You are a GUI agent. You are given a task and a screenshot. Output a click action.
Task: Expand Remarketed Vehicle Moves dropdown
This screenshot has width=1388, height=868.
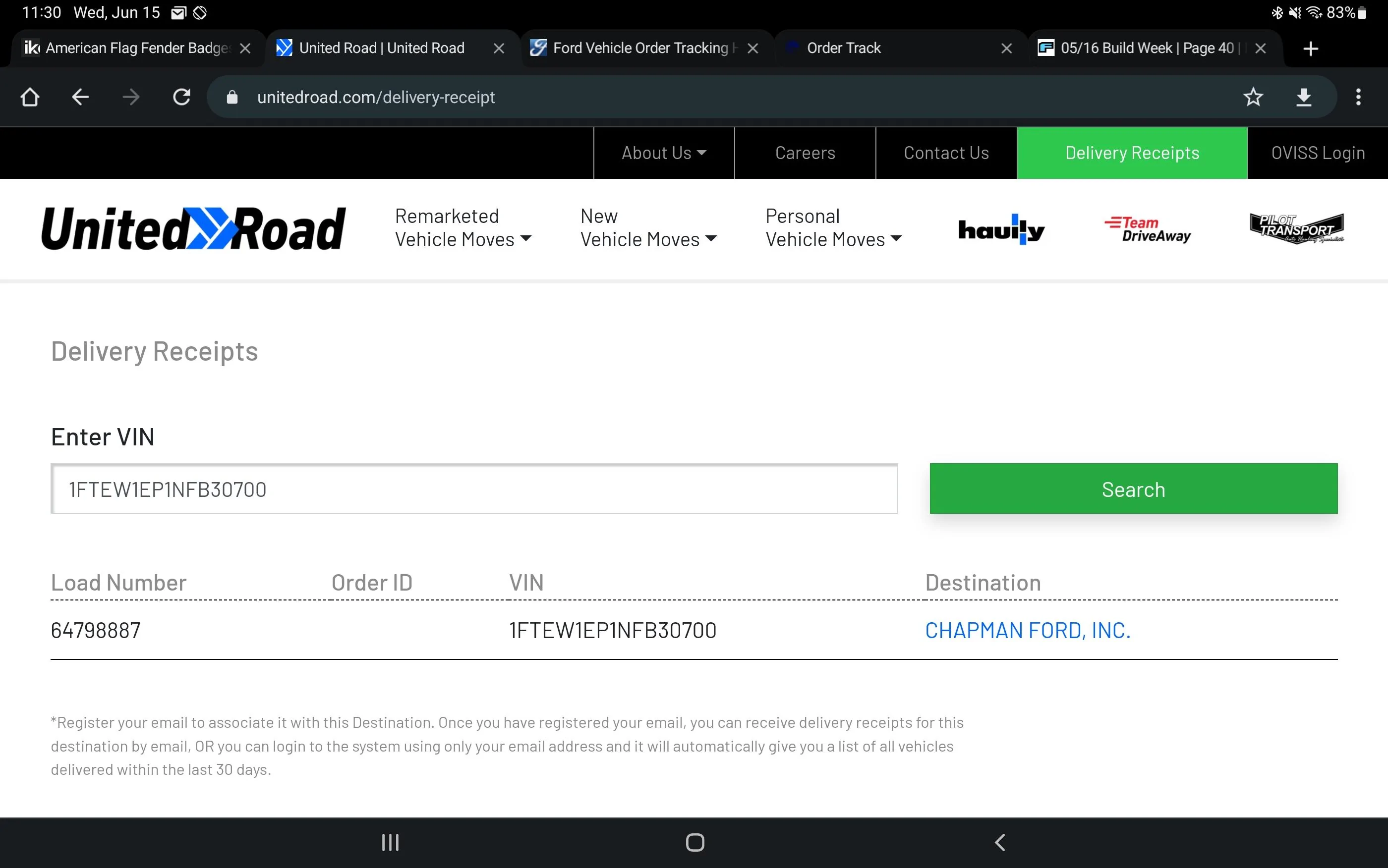[463, 228]
